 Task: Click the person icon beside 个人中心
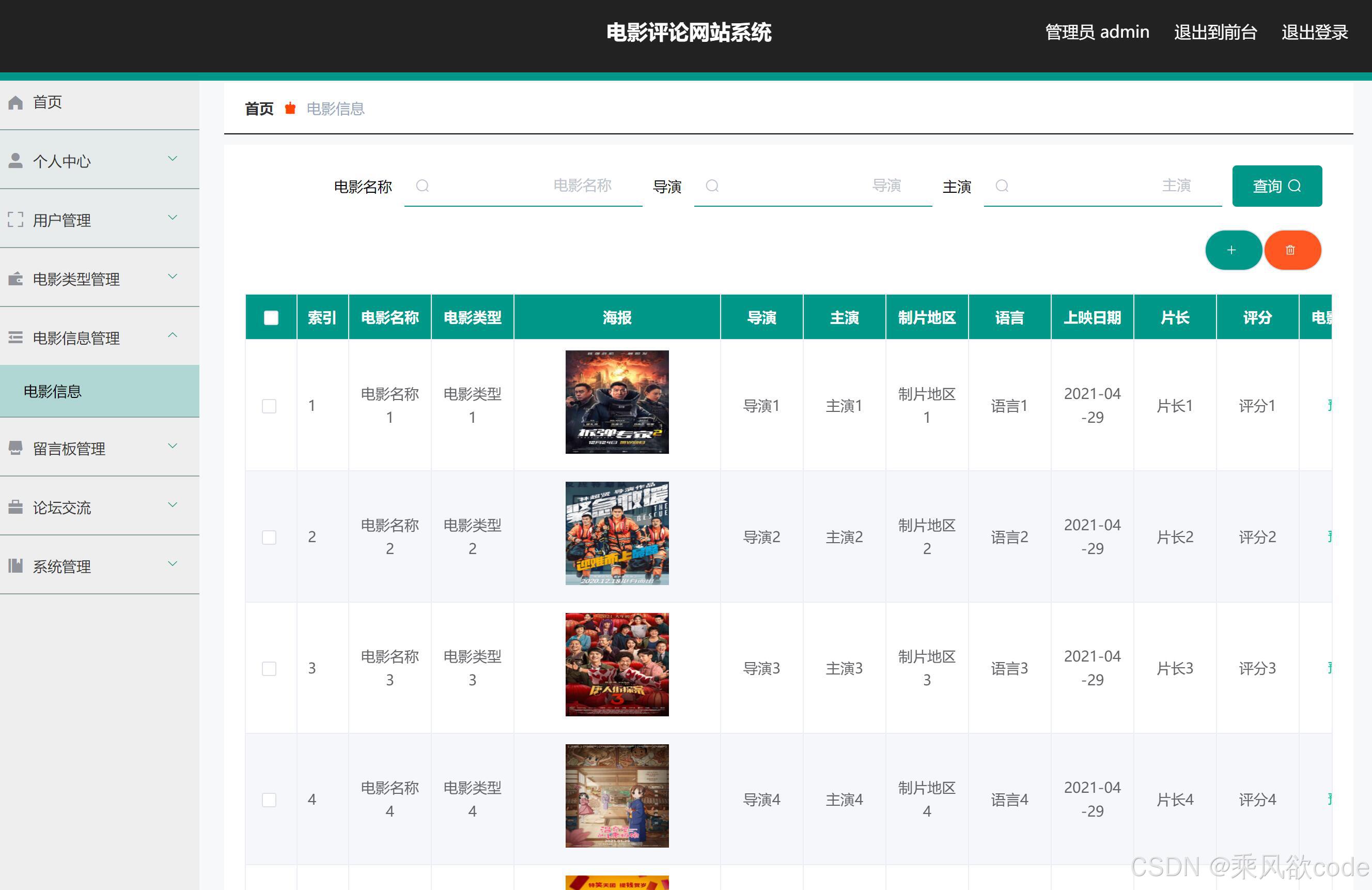(15, 161)
